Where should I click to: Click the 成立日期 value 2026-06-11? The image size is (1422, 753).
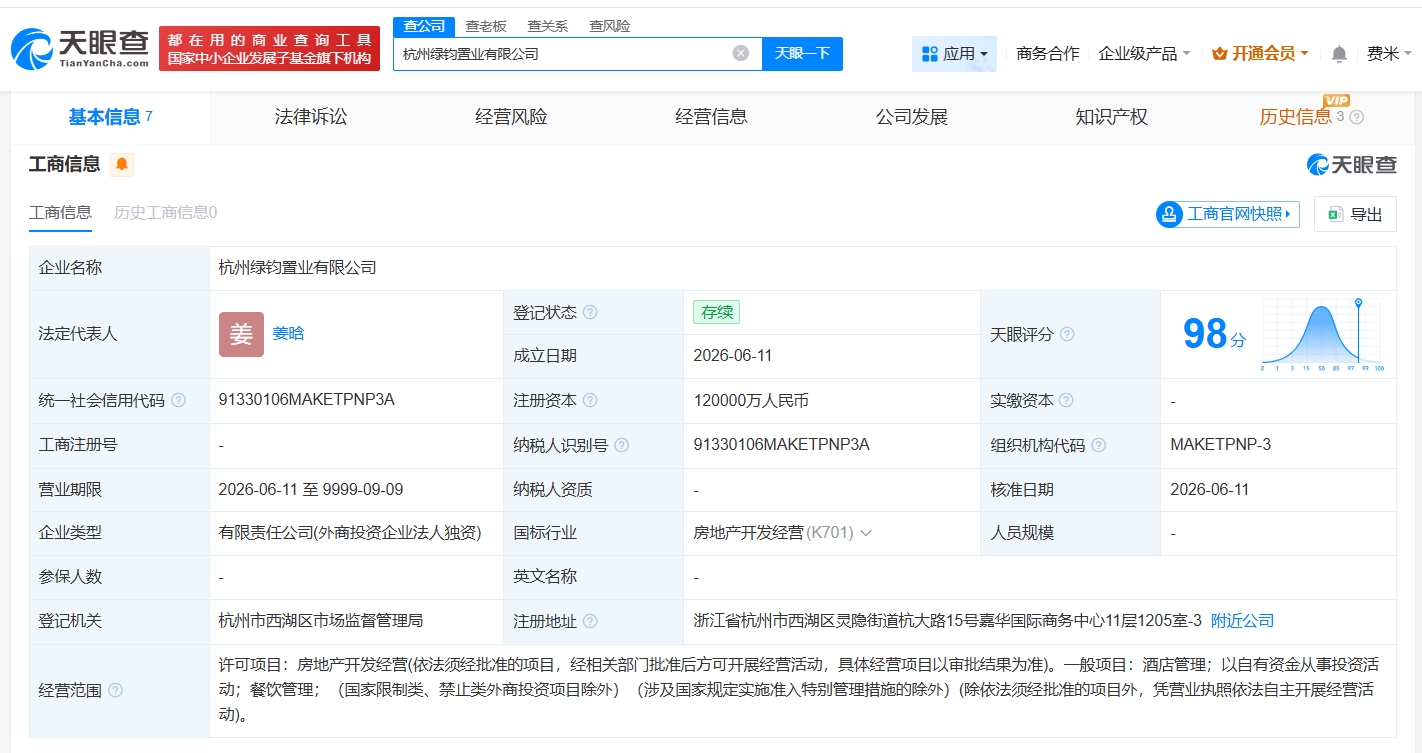pyautogui.click(x=732, y=356)
